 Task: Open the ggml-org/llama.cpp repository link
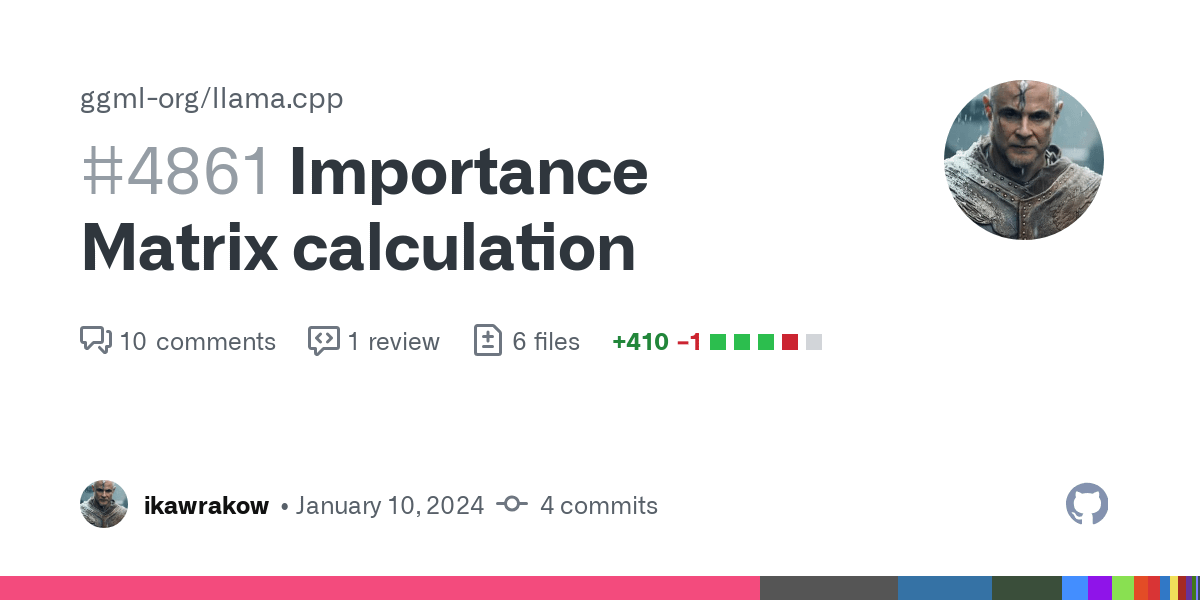pos(211,99)
